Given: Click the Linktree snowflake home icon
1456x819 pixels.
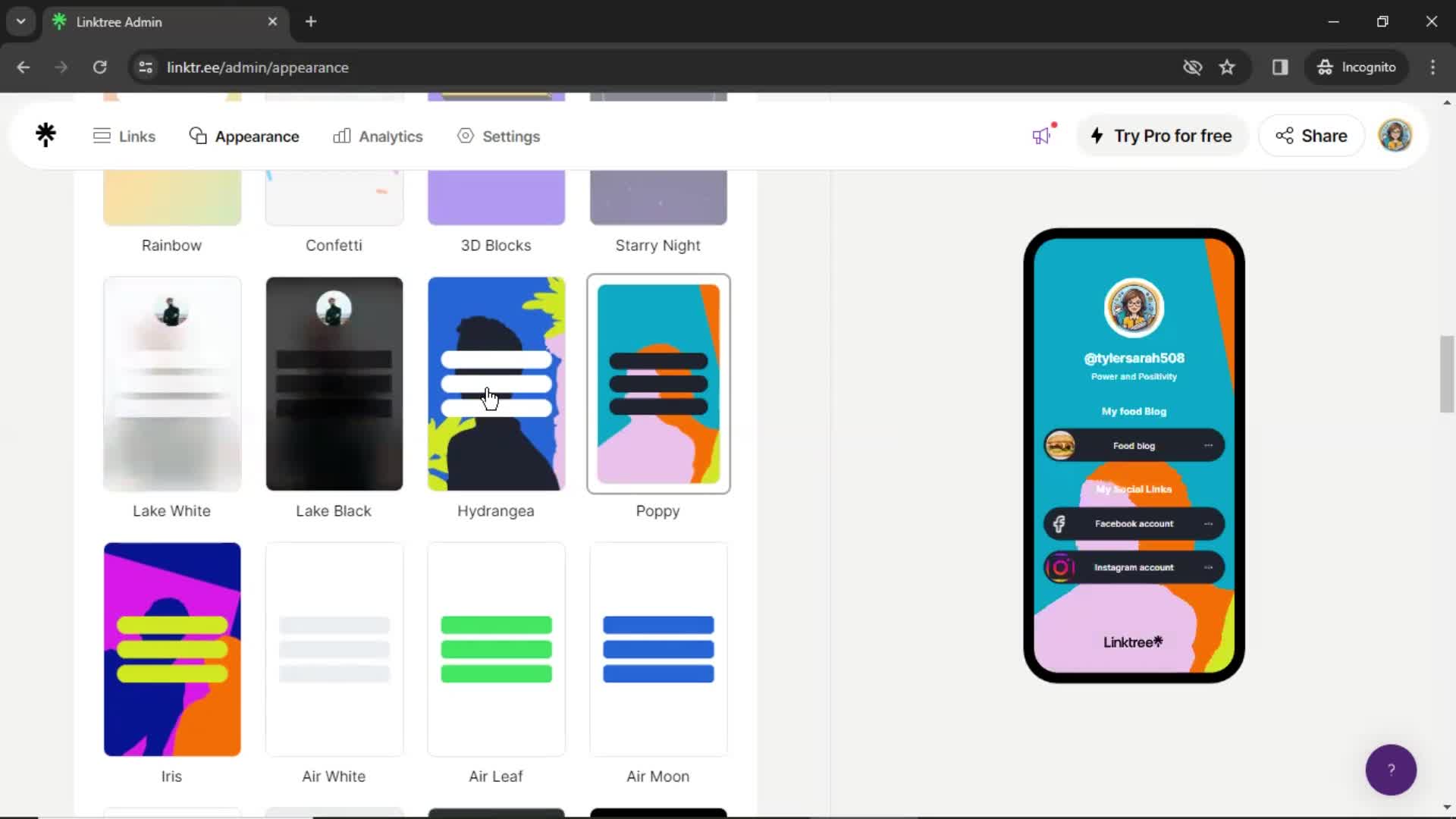Looking at the screenshot, I should click(46, 135).
